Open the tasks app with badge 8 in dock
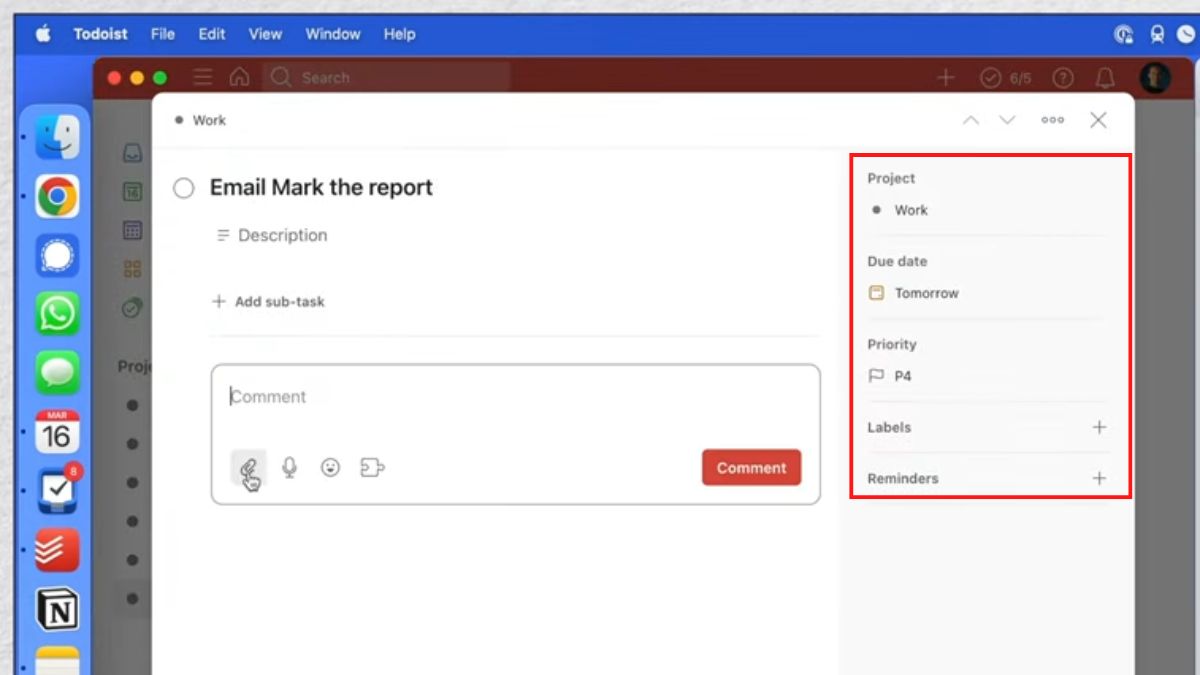Viewport: 1200px width, 675px height. point(57,490)
